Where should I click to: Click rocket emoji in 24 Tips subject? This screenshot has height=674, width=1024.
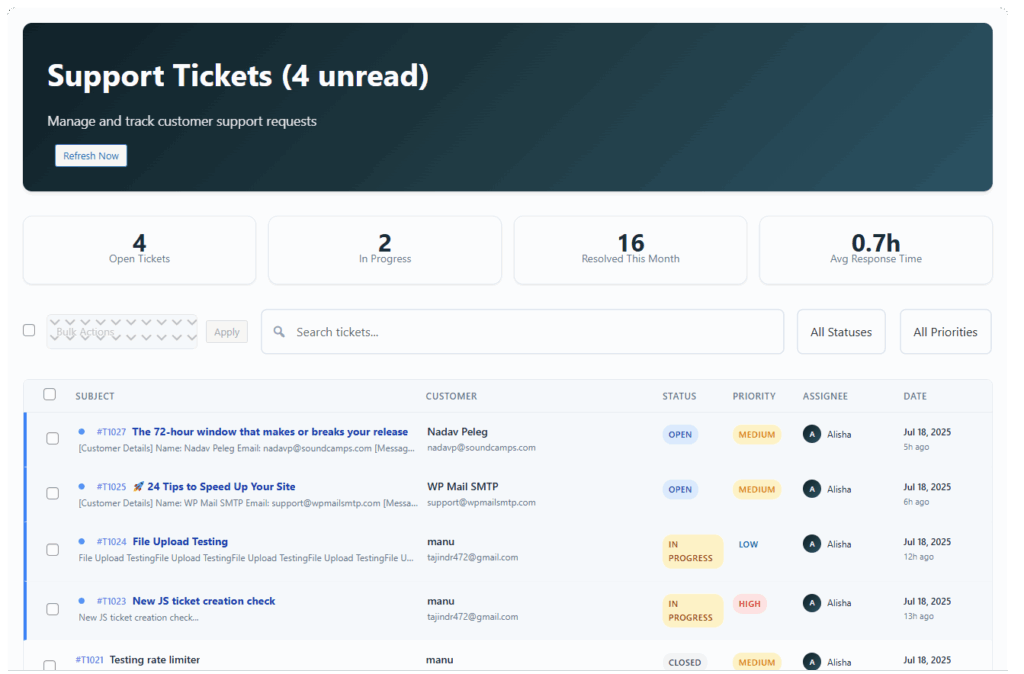click(x=138, y=487)
